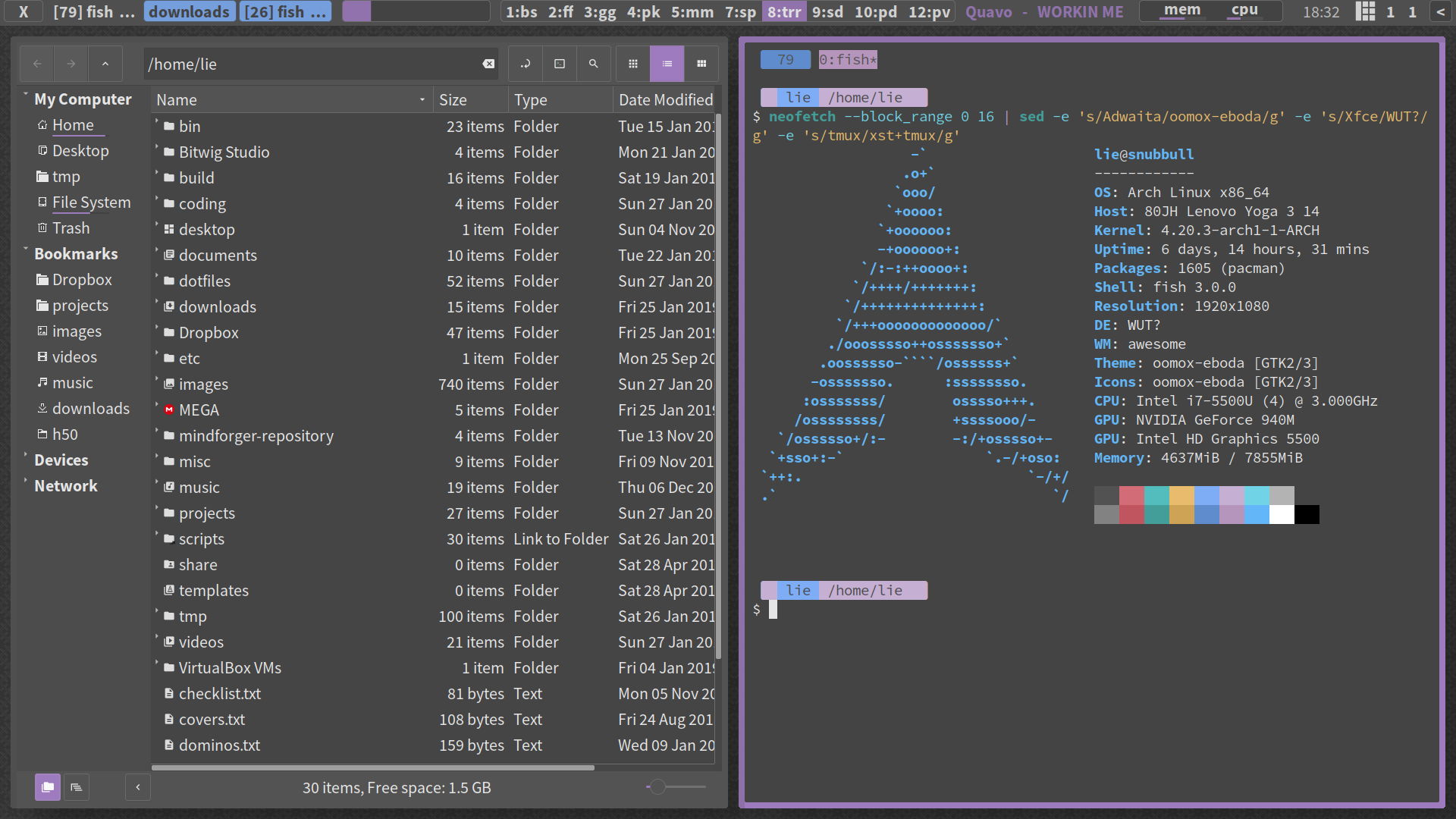This screenshot has height=819, width=1456.
Task: Expand the VirtualBox VMs folder row
Action: [157, 664]
